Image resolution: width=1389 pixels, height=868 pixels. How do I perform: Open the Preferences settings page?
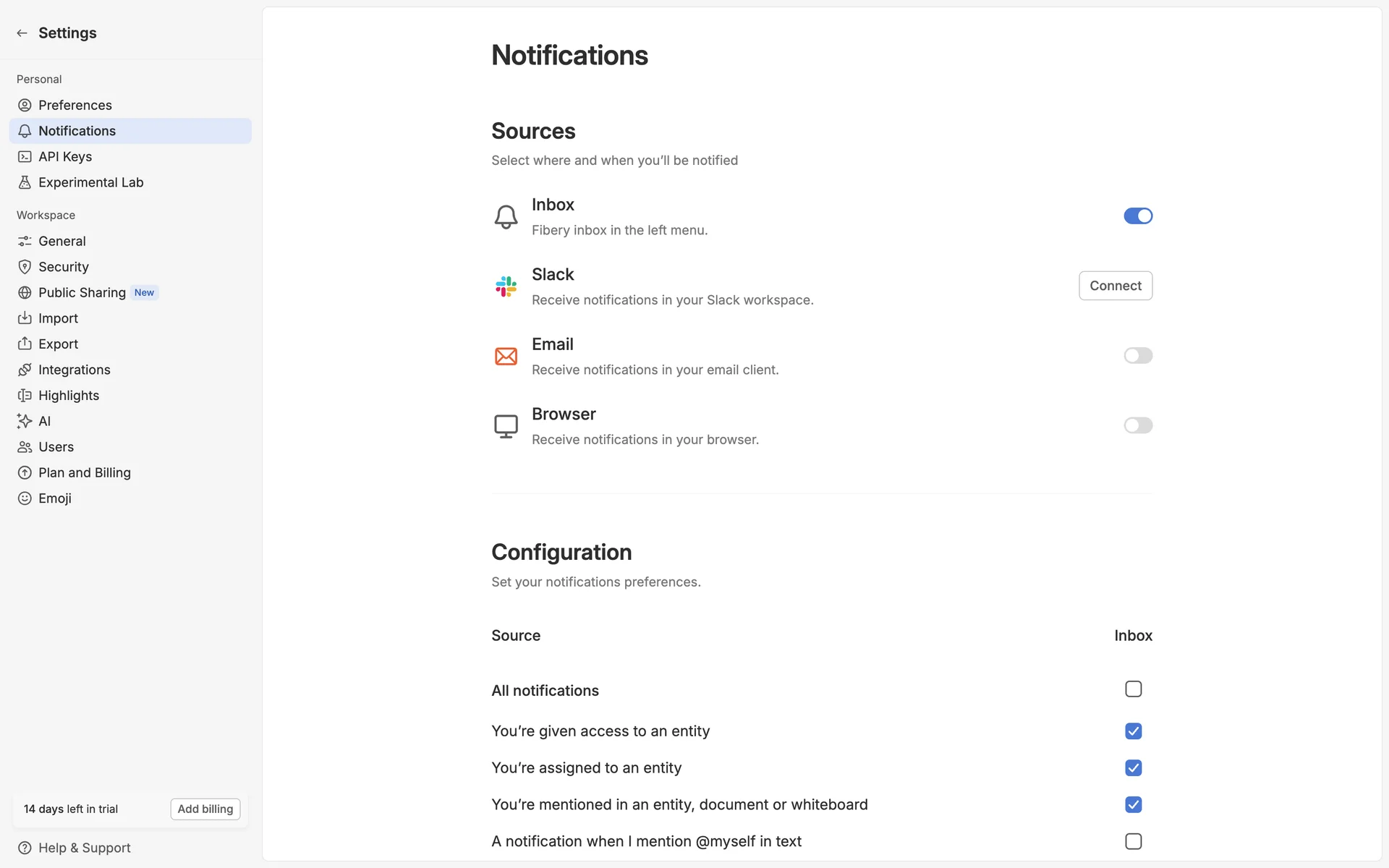[x=75, y=105]
